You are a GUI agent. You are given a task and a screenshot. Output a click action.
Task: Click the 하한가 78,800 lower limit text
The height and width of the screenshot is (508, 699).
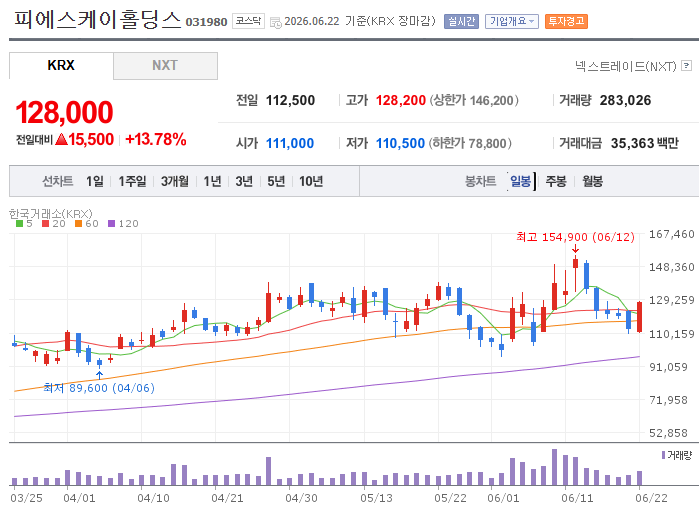coord(470,143)
